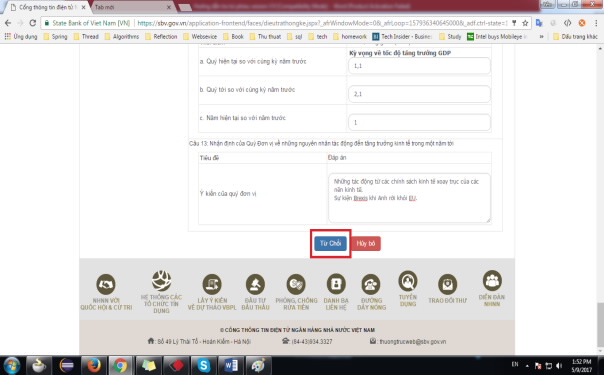Open Hệ thống các tổ chức tín dụng icon
The image size is (604, 375).
[161, 280]
